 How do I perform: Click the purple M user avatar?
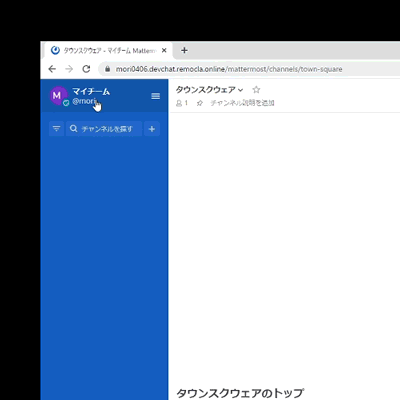pos(58,95)
